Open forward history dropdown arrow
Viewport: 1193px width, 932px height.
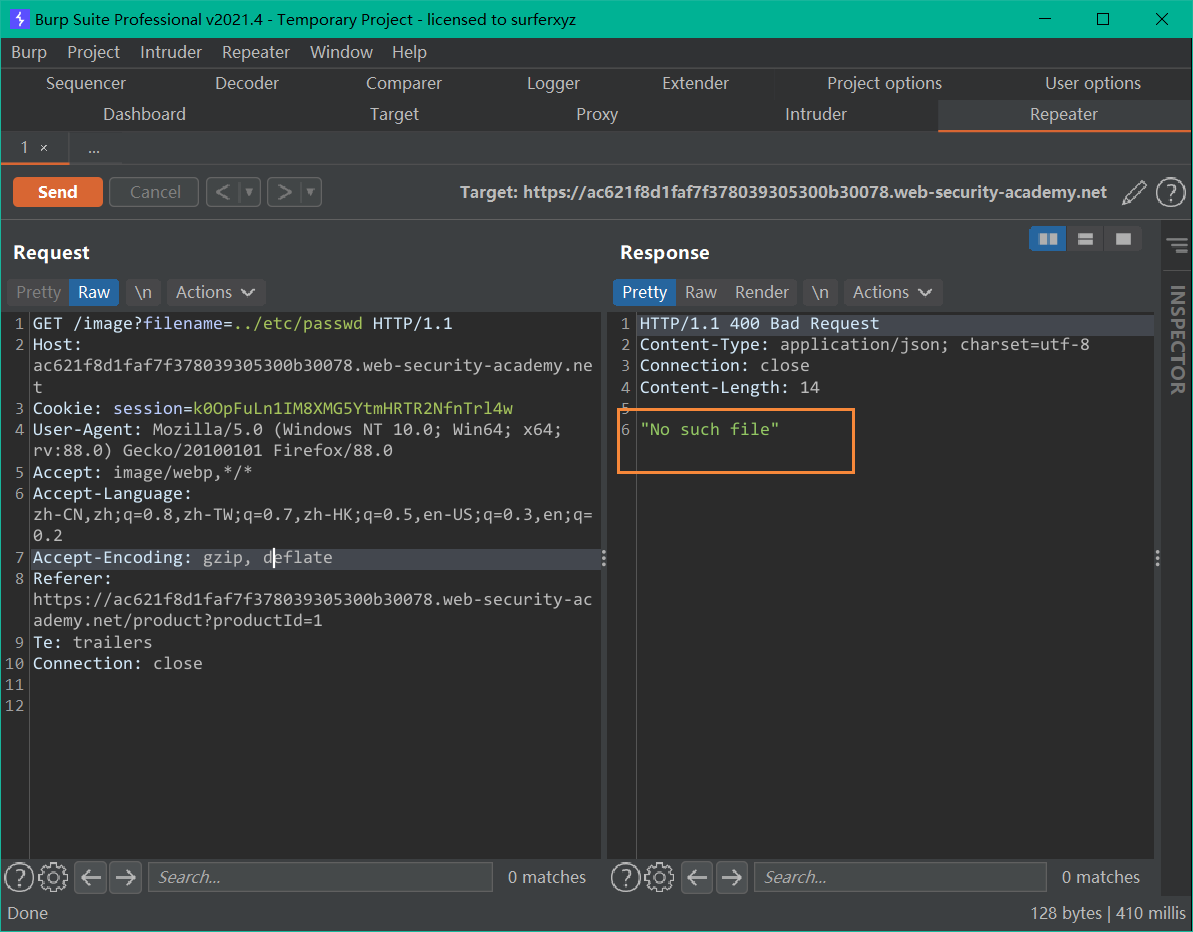point(310,192)
